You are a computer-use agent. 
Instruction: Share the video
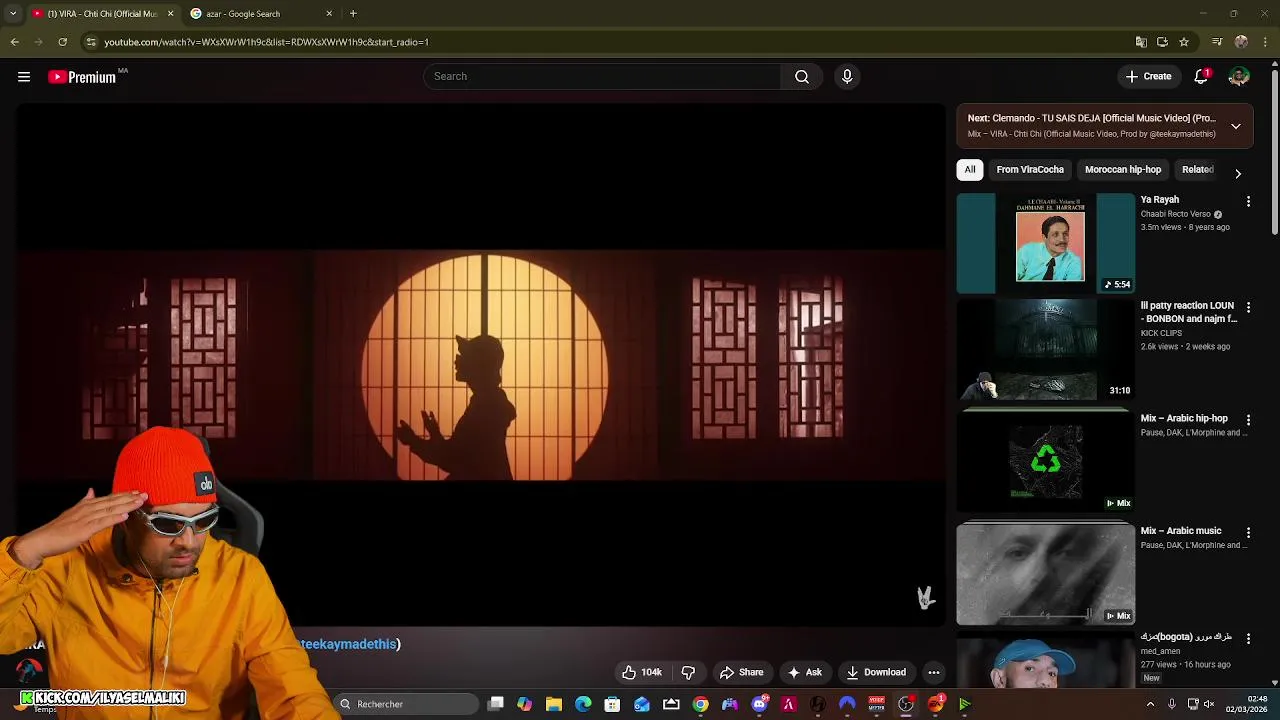pyautogui.click(x=741, y=673)
